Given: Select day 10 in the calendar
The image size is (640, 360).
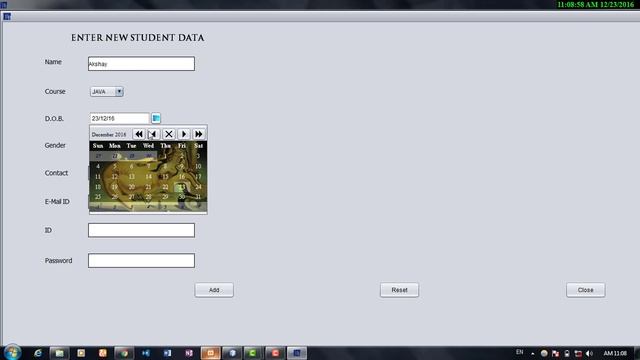Looking at the screenshot, I should [x=198, y=167].
